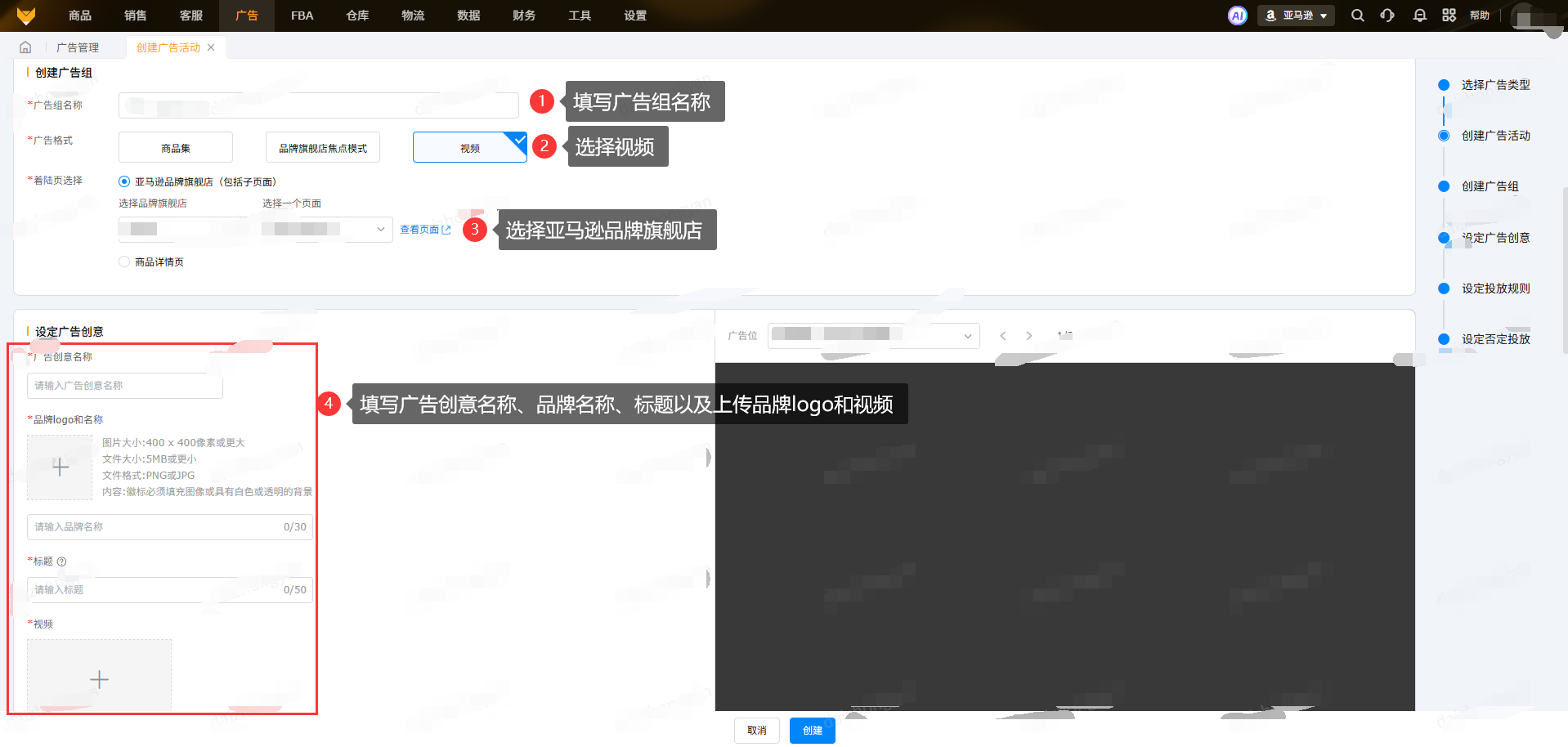
Task: Choose the 品牌旗舰店焦点模式 ad format
Action: (323, 148)
